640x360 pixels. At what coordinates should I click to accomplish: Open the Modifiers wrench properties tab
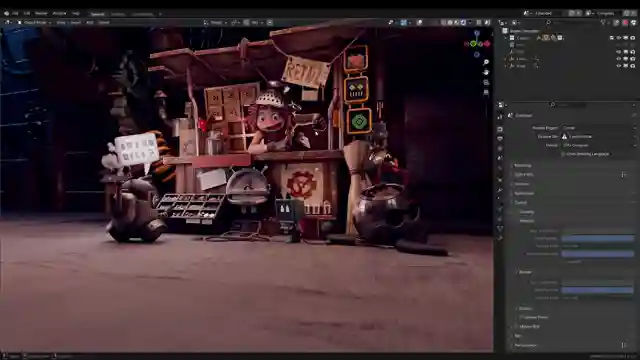click(500, 190)
